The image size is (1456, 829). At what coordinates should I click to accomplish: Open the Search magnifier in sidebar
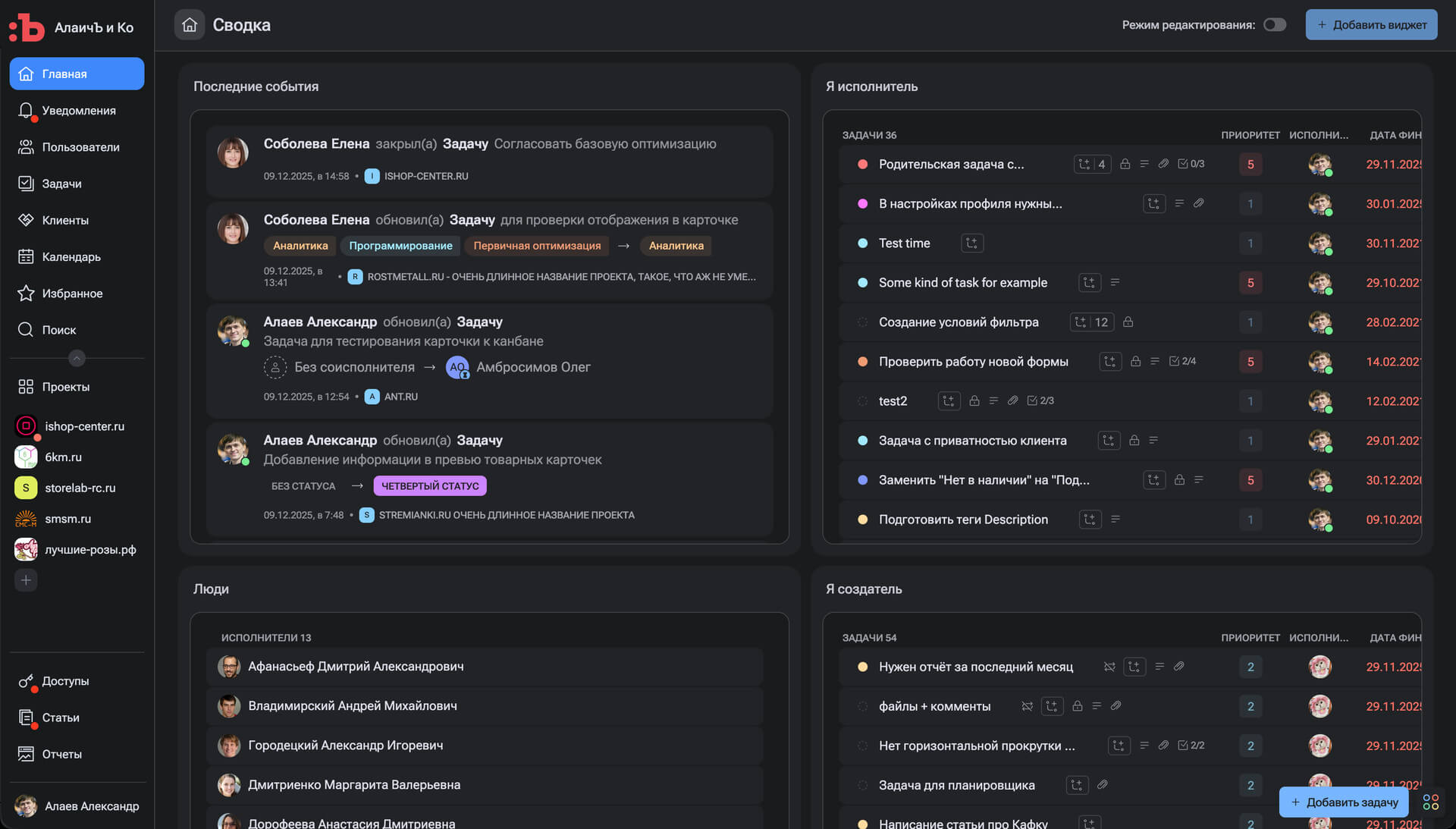pyautogui.click(x=26, y=330)
